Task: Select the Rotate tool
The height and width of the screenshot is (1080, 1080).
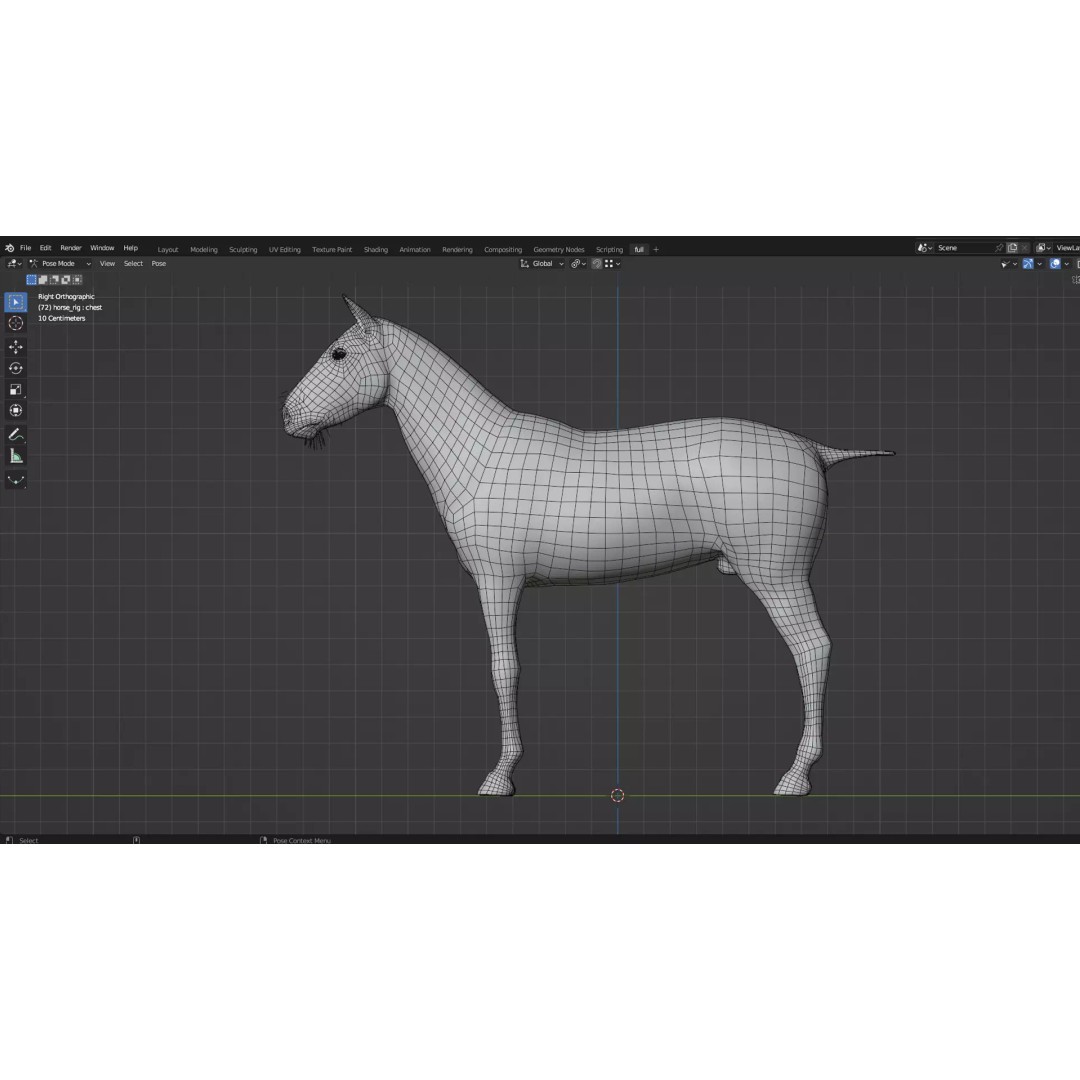Action: point(16,368)
